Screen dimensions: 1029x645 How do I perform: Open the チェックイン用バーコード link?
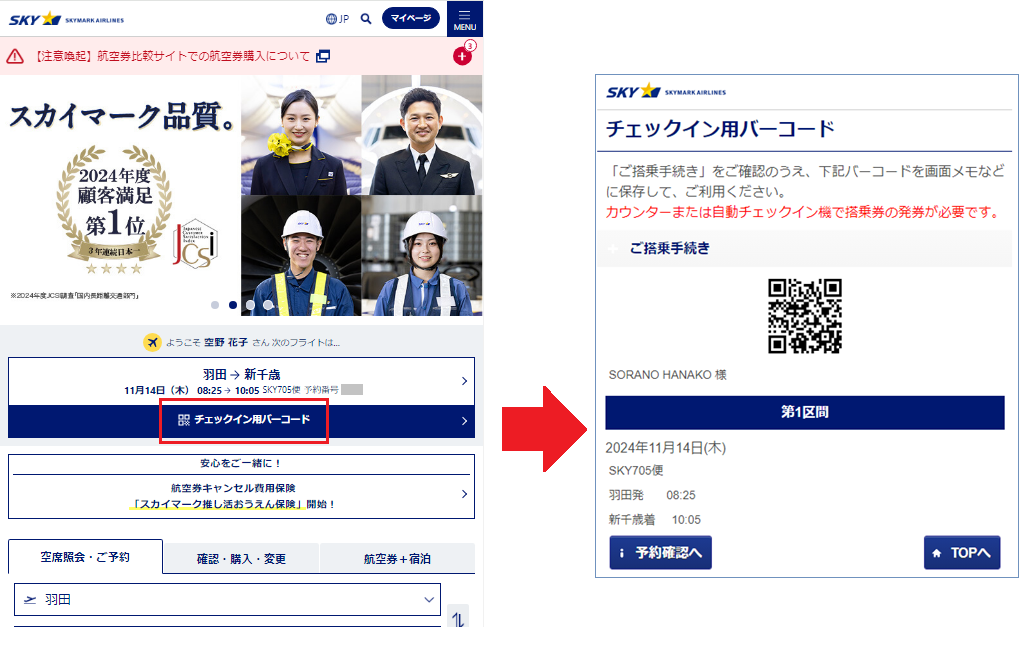pos(243,420)
